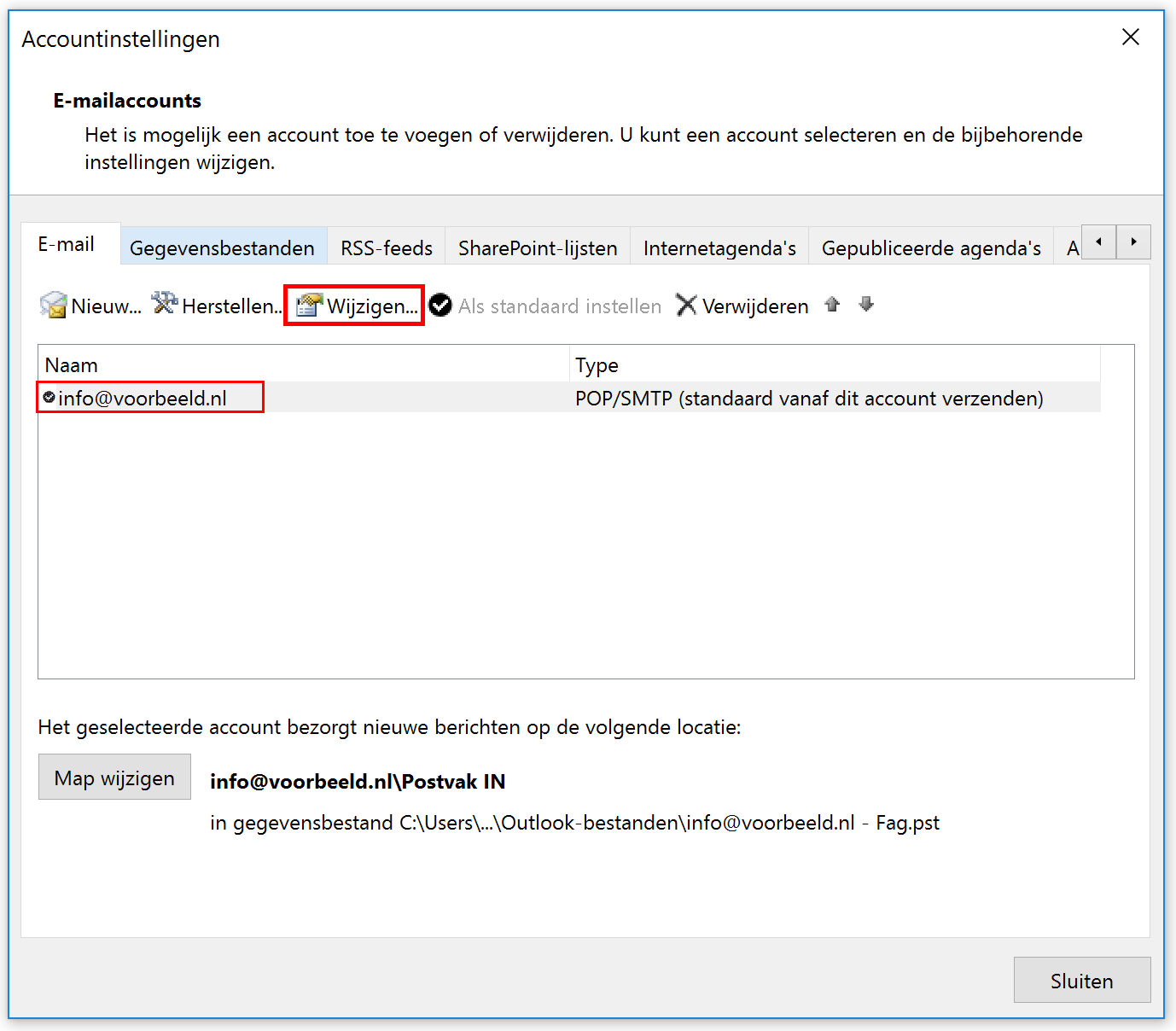Image resolution: width=1176 pixels, height=1031 pixels.
Task: Click the default-account checkmark beside info@voorbeeld.nl
Action: (x=49, y=397)
